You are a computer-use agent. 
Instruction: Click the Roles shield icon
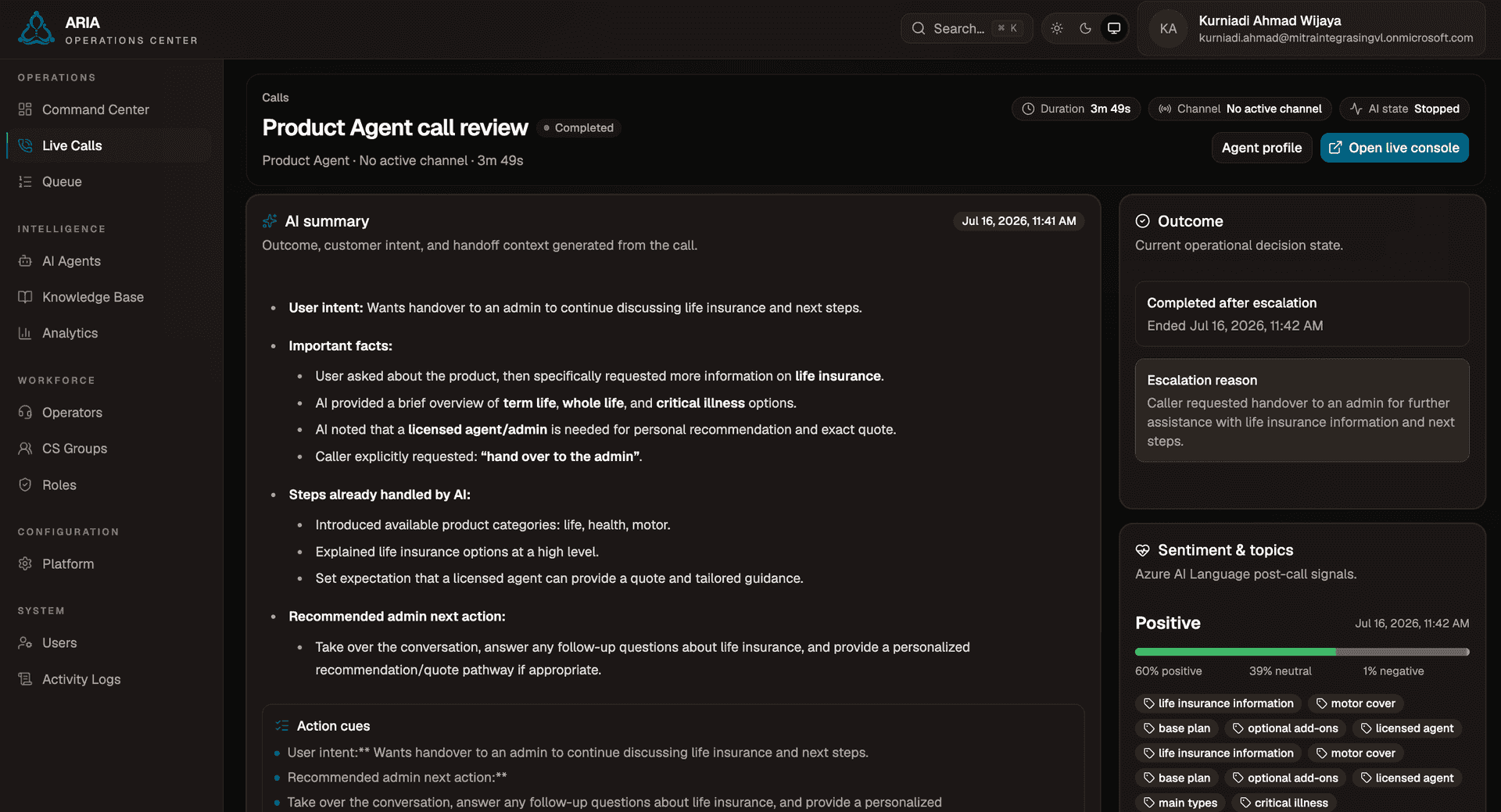pyautogui.click(x=25, y=485)
